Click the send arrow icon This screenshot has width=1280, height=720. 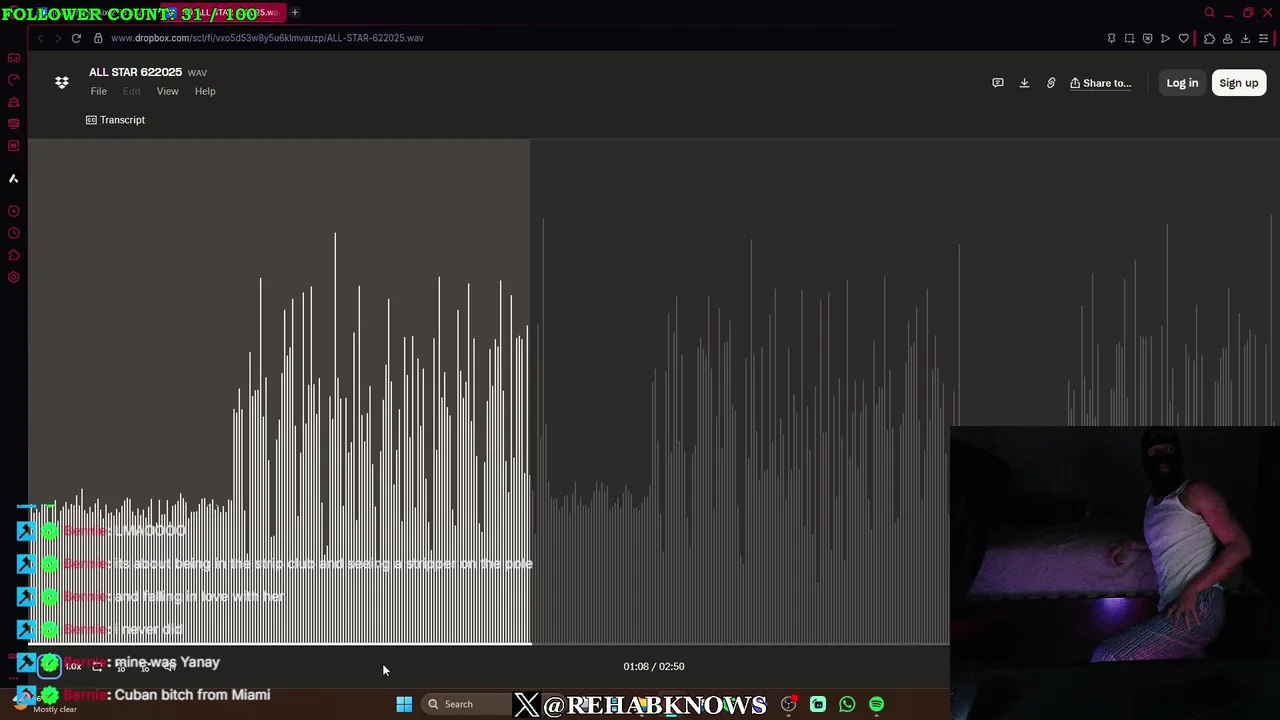coord(1165,38)
